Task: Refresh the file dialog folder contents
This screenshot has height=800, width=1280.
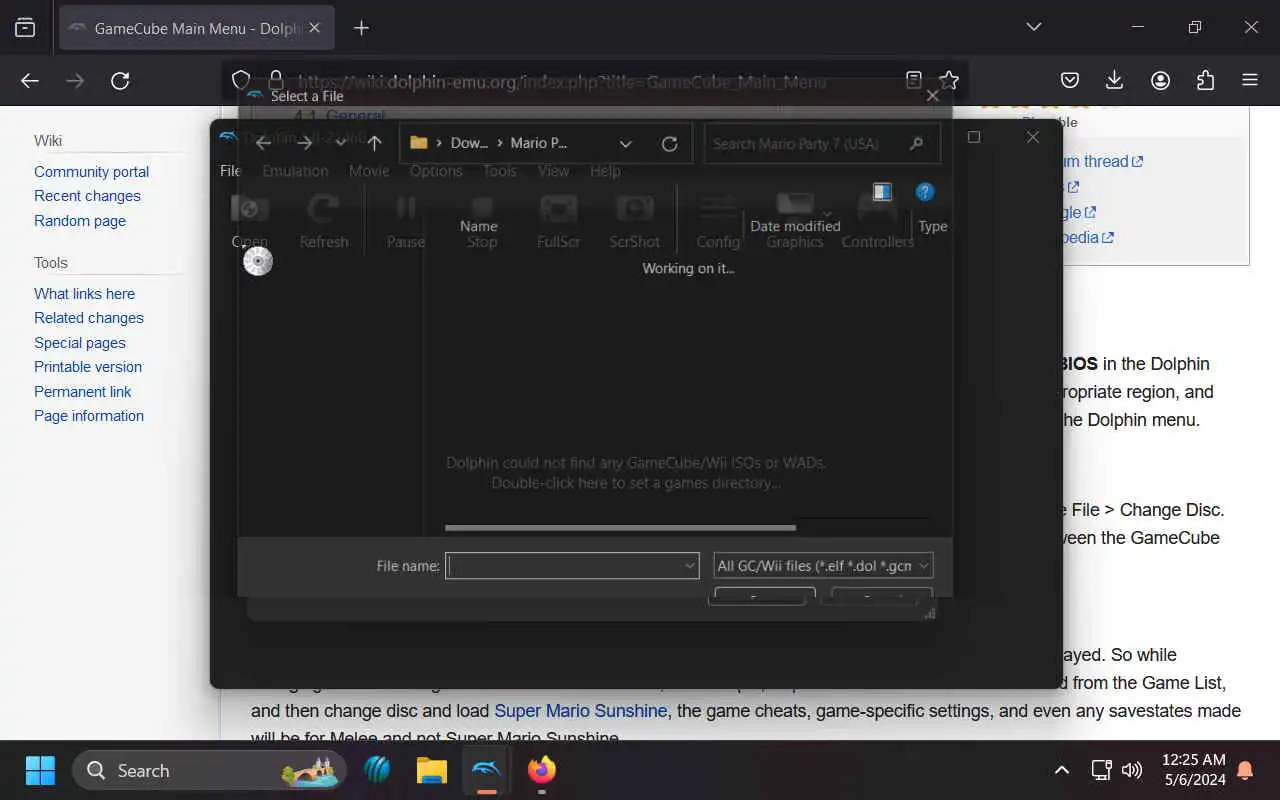Action: (x=670, y=144)
